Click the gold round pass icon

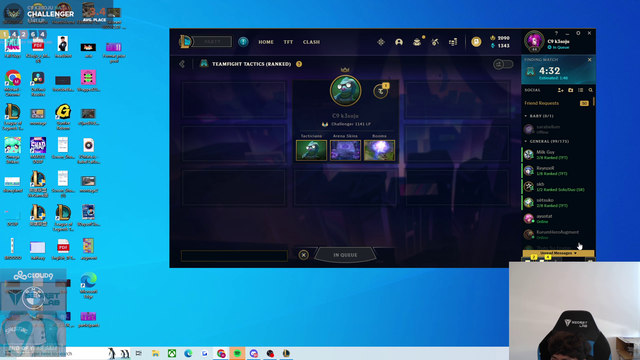coord(476,42)
